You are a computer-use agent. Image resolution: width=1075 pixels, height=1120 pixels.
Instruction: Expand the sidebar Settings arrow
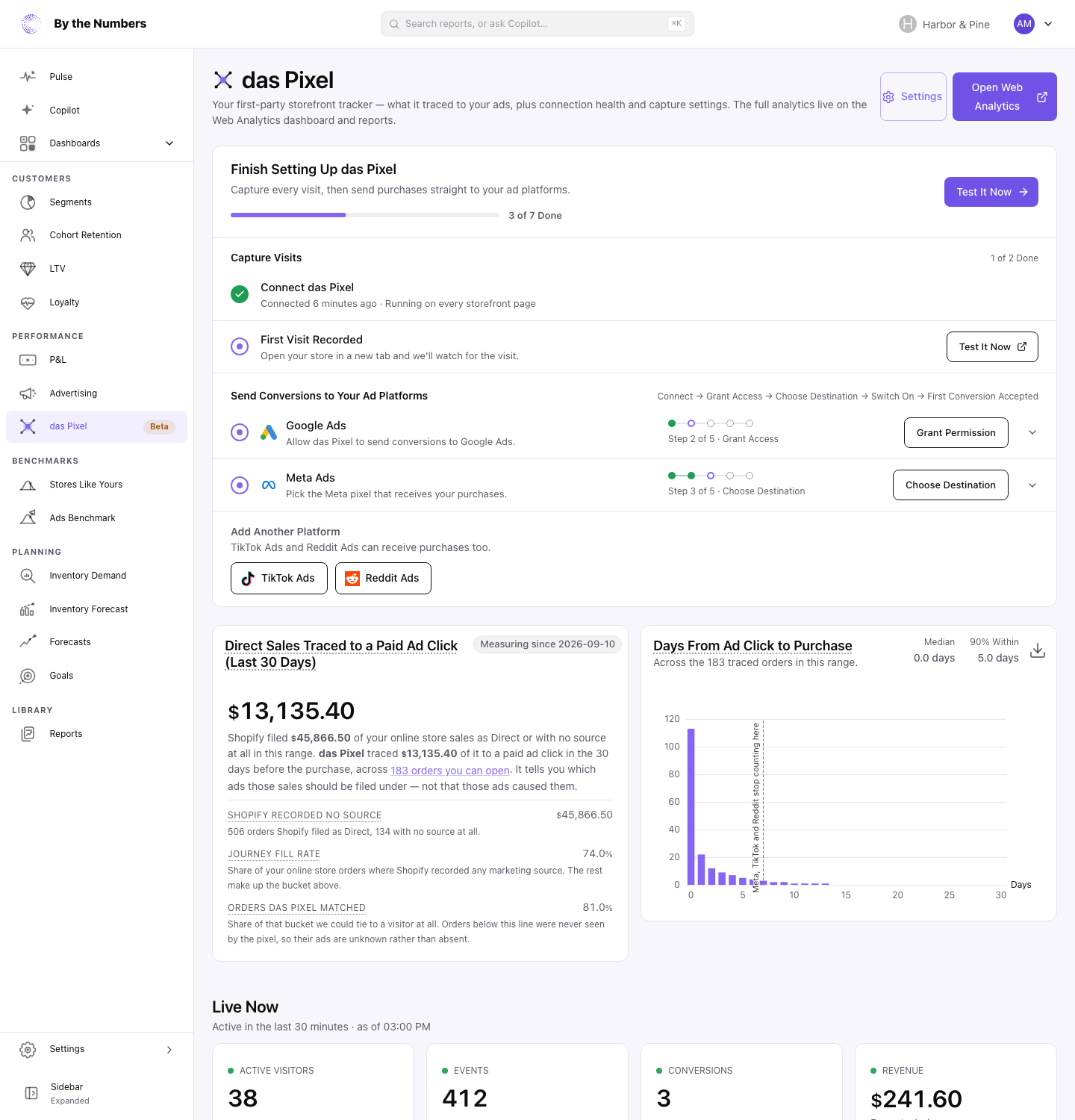coord(169,1050)
